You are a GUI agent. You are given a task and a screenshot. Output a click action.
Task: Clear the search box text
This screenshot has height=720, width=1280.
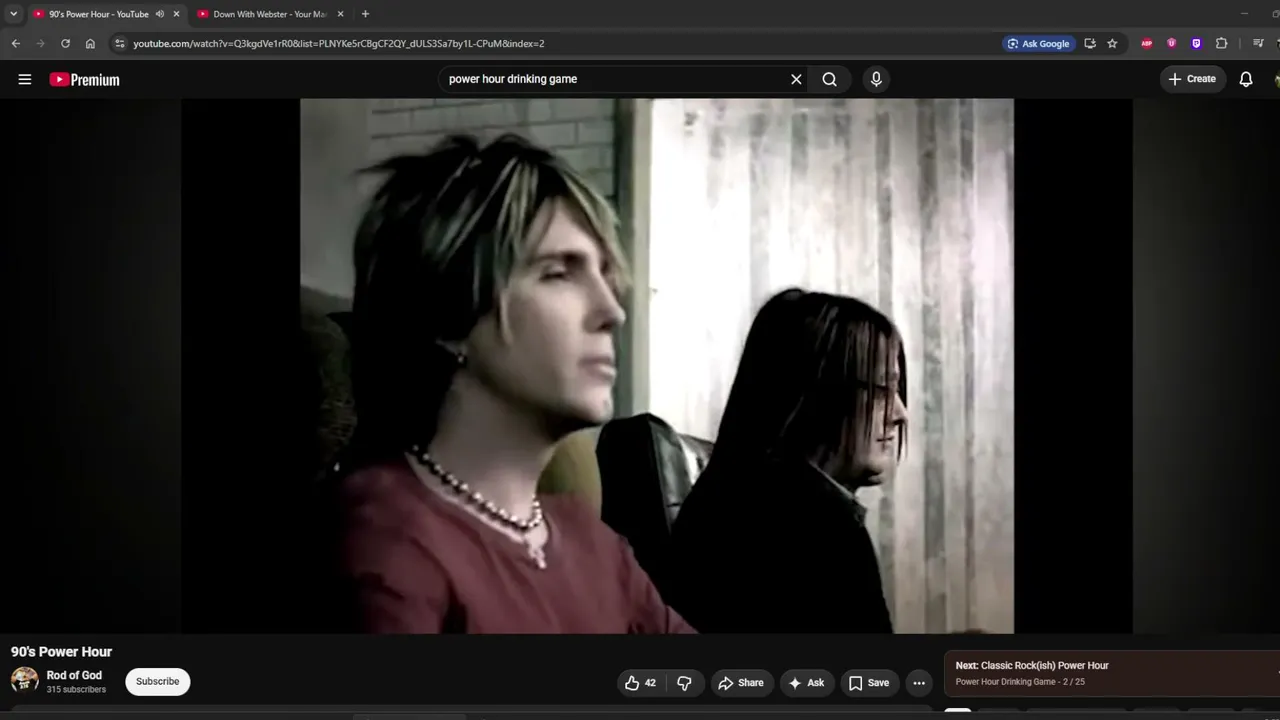tap(796, 79)
